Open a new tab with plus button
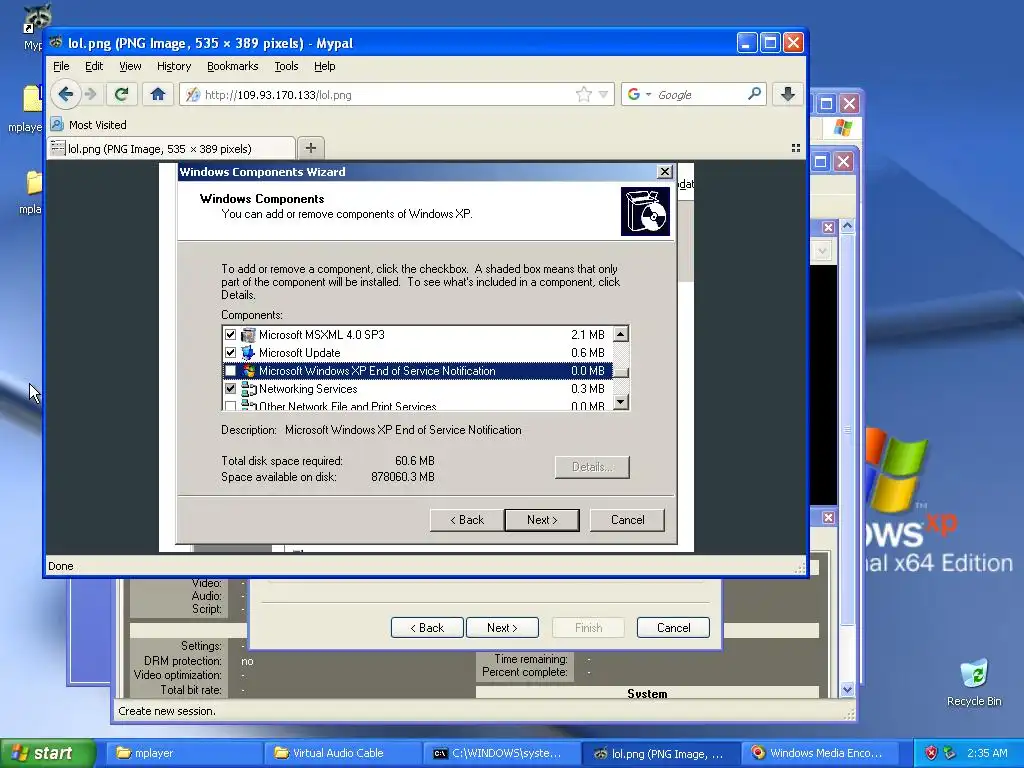This screenshot has height=768, width=1024. (x=311, y=148)
